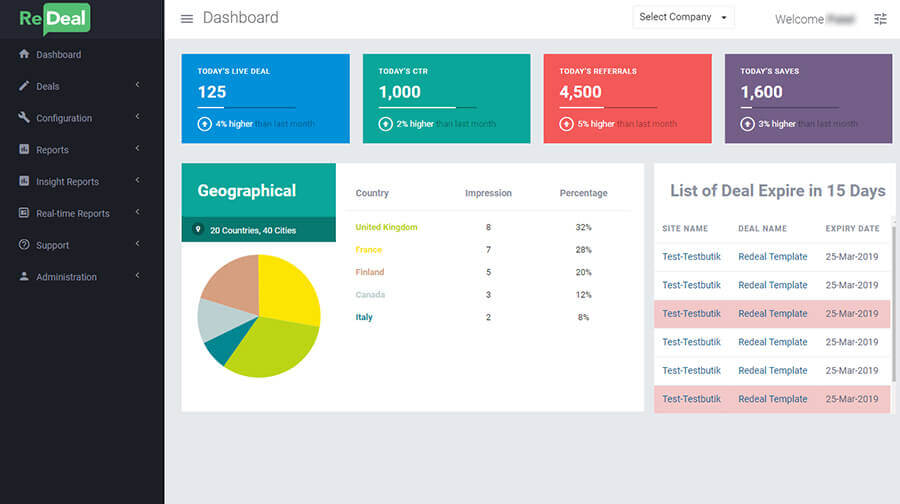900x504 pixels.
Task: Open the settings sliders icon at top right
Action: click(880, 19)
